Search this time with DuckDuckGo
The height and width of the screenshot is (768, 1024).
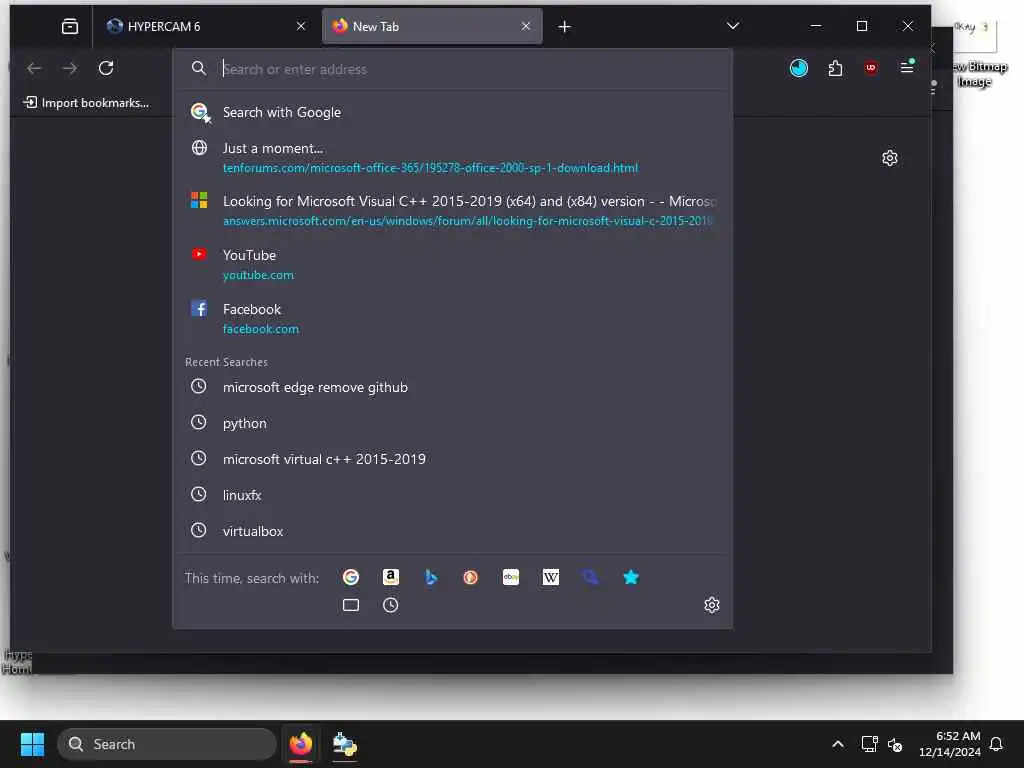pos(470,577)
